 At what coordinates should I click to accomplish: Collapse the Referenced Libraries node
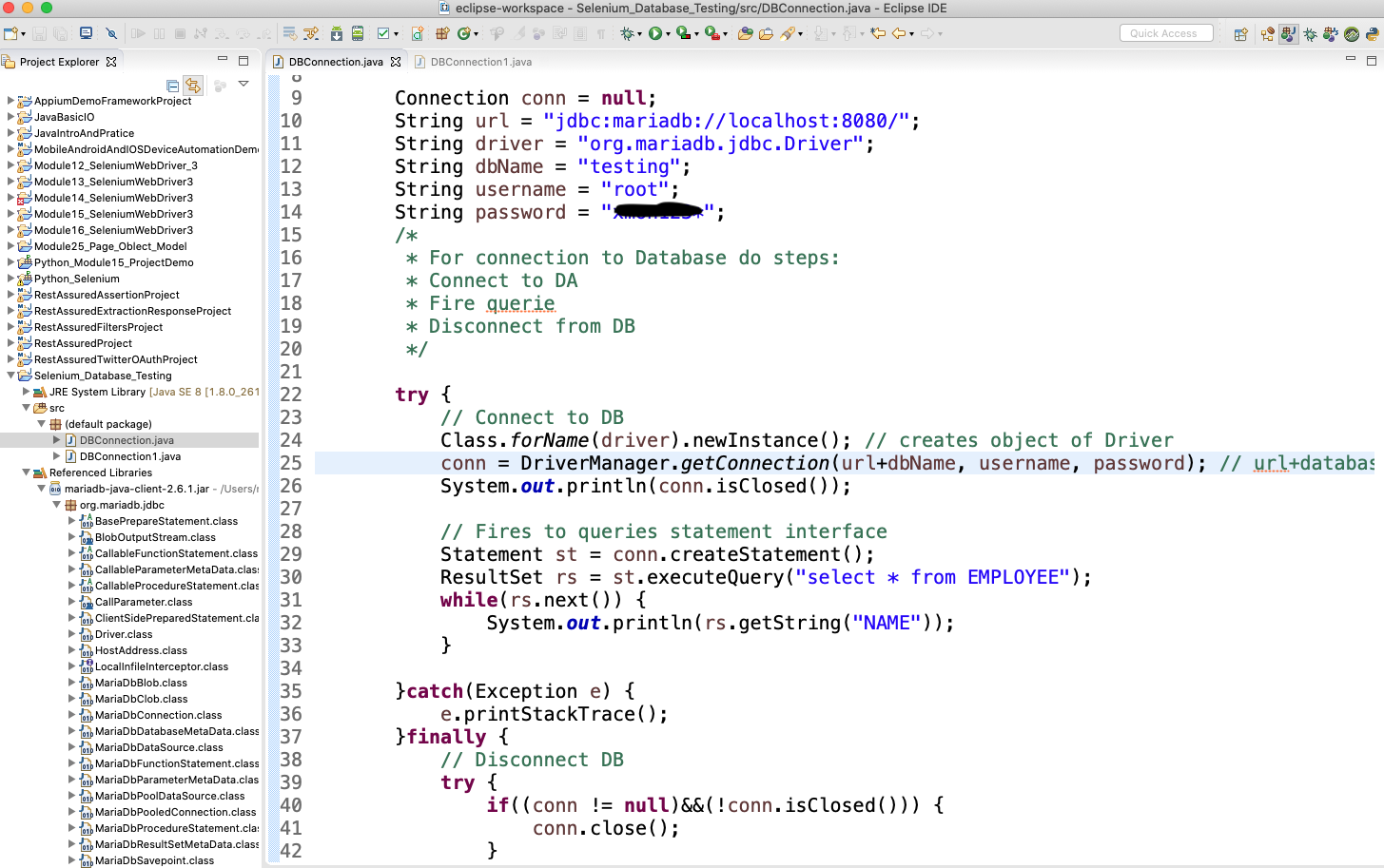coord(27,473)
